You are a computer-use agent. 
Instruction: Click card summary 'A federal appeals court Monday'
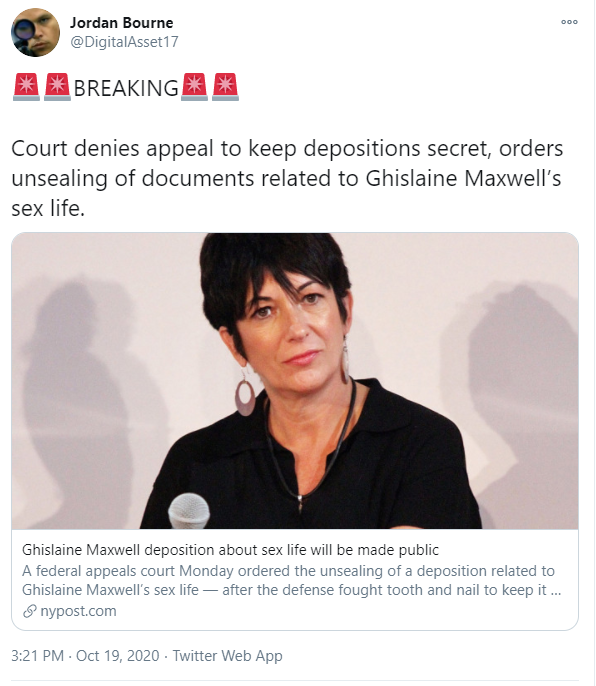(x=291, y=580)
